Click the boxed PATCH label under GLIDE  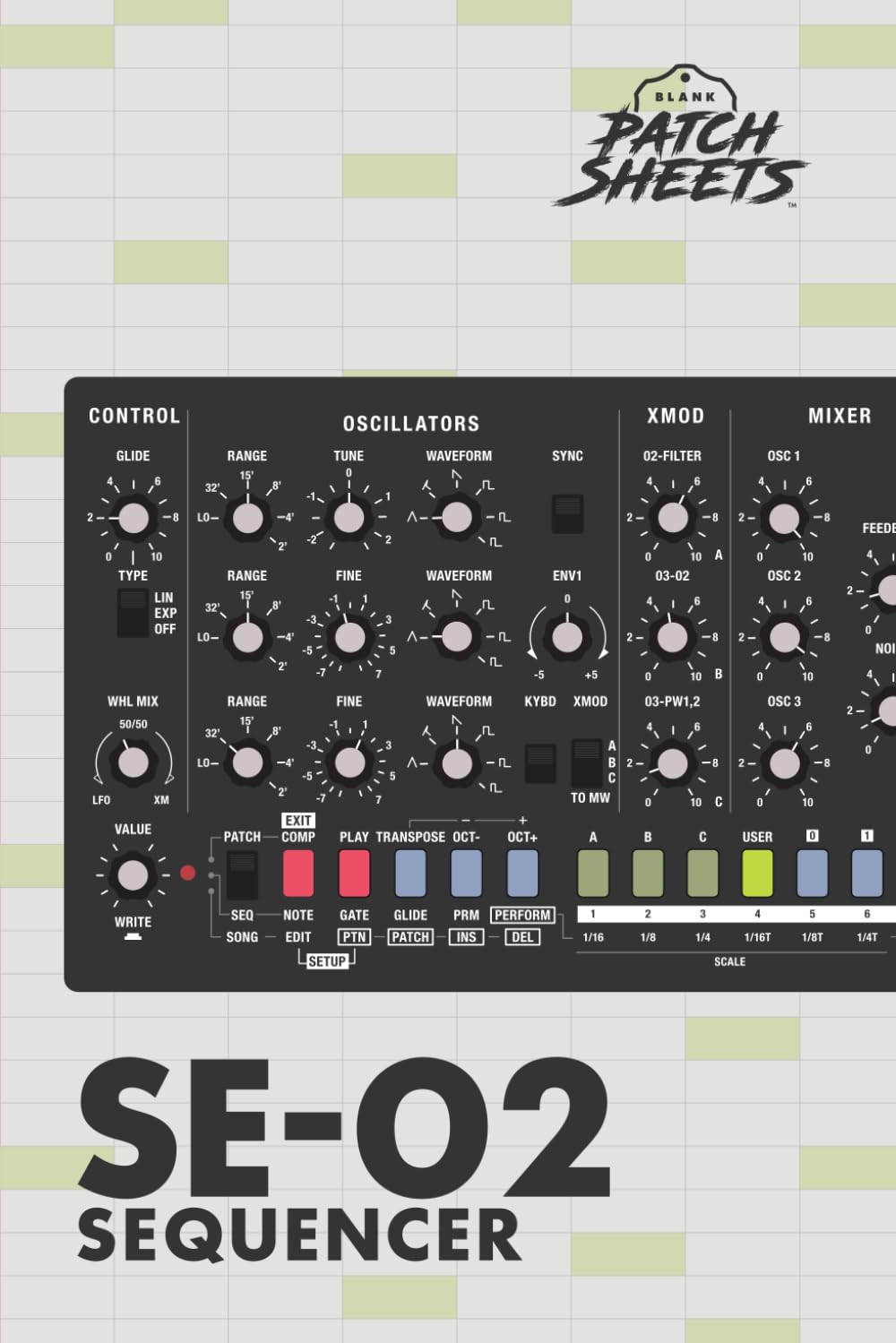coord(410,937)
